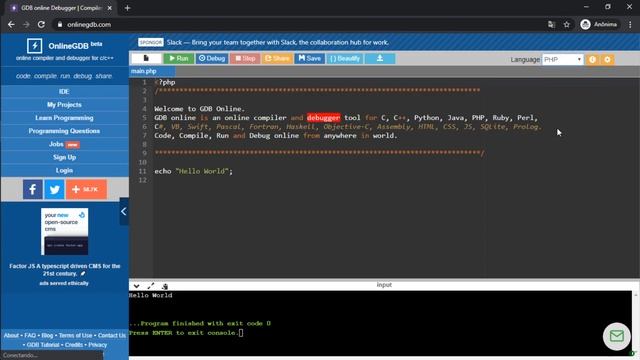Viewport: 640px width, 360px height.
Task: Click the translate page icon
Action: pos(551,24)
